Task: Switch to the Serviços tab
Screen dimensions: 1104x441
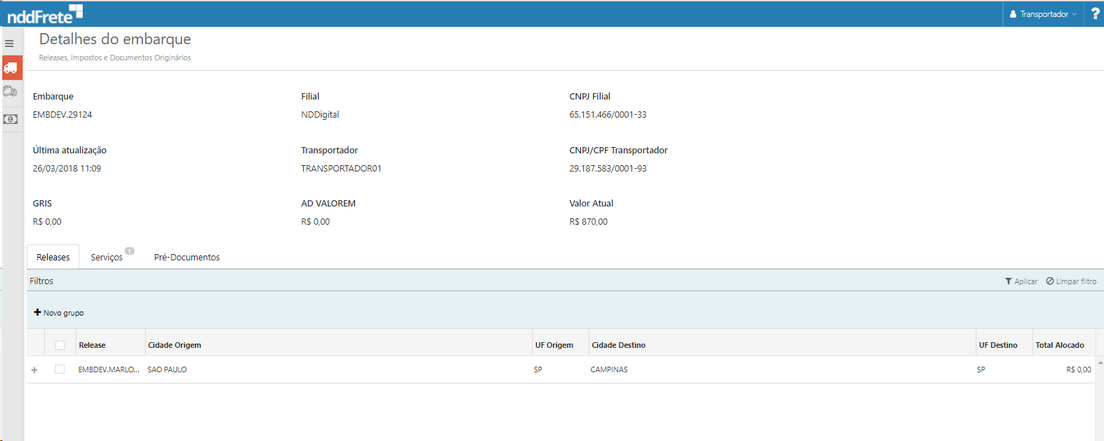Action: (x=107, y=257)
